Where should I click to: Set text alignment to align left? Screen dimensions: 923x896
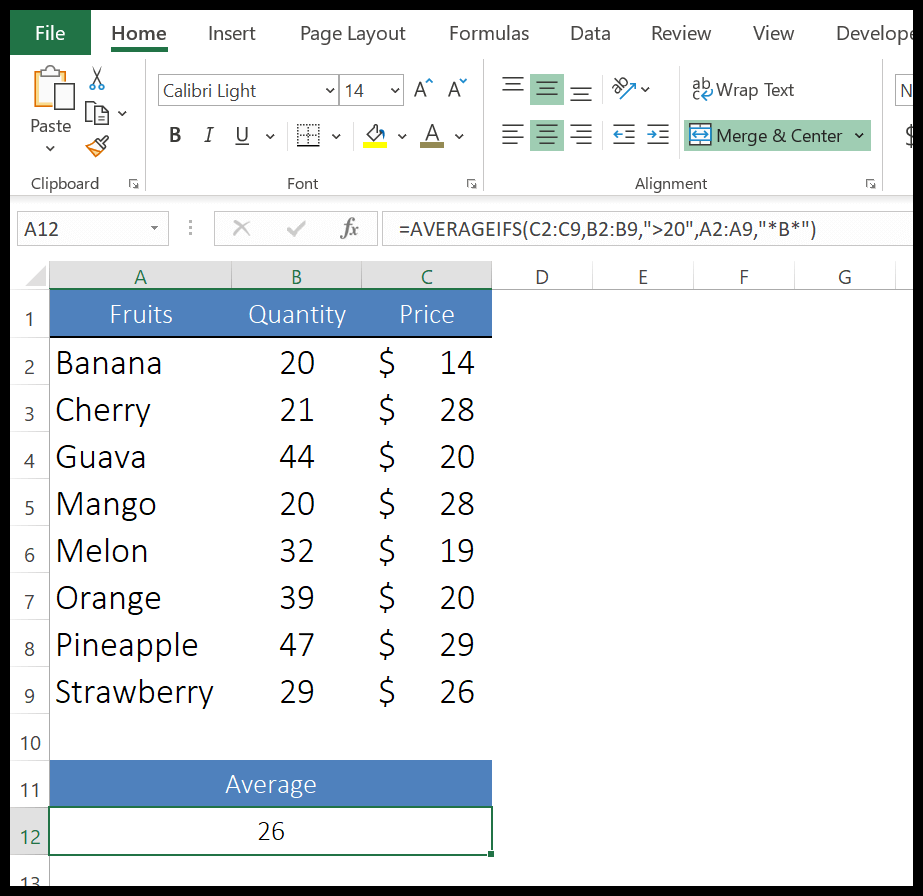[512, 134]
